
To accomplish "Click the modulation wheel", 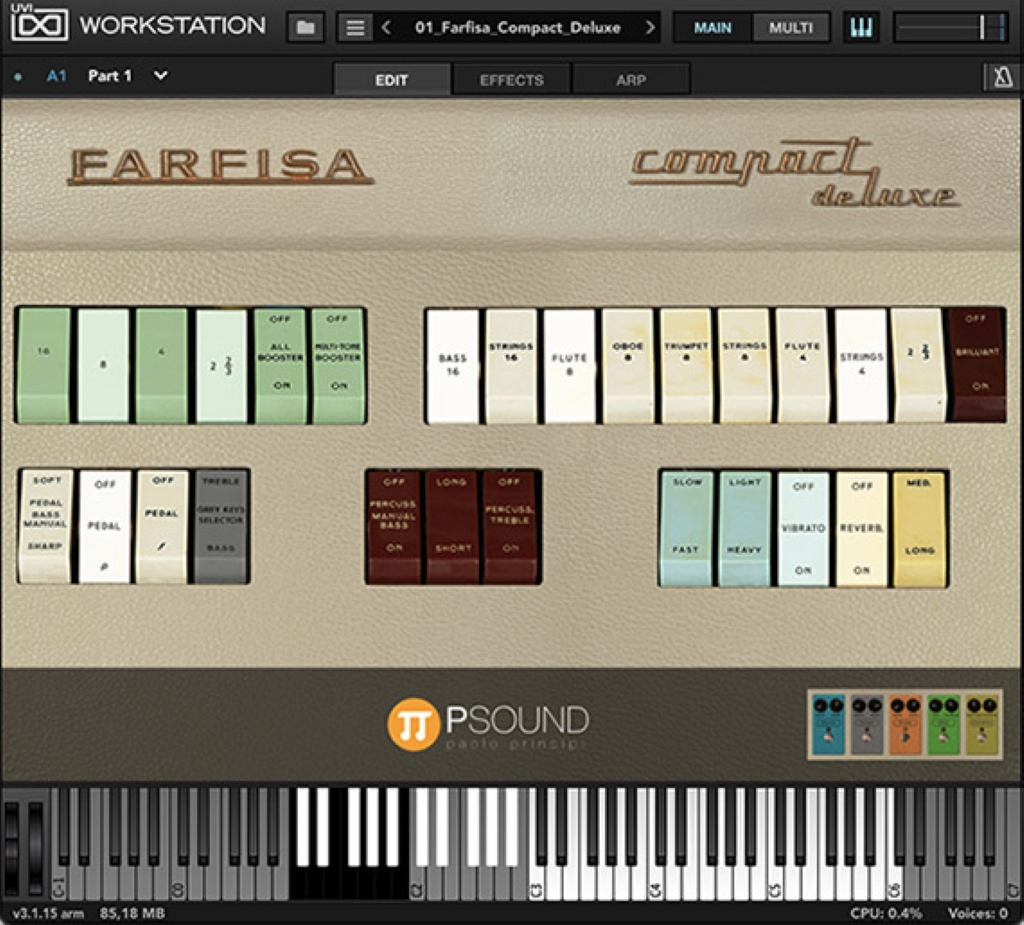I will [x=35, y=847].
